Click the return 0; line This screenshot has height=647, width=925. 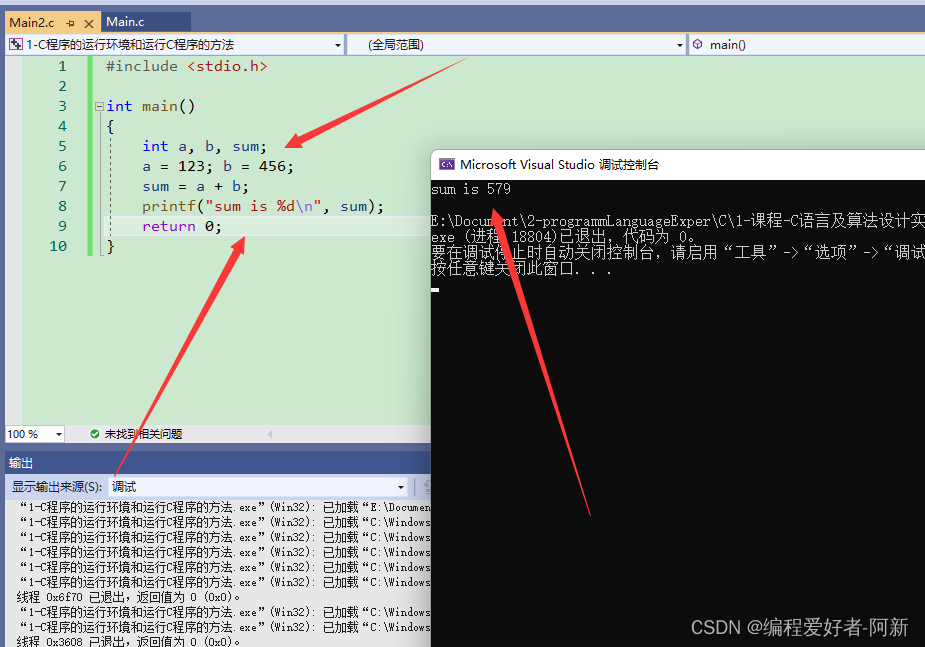(182, 226)
